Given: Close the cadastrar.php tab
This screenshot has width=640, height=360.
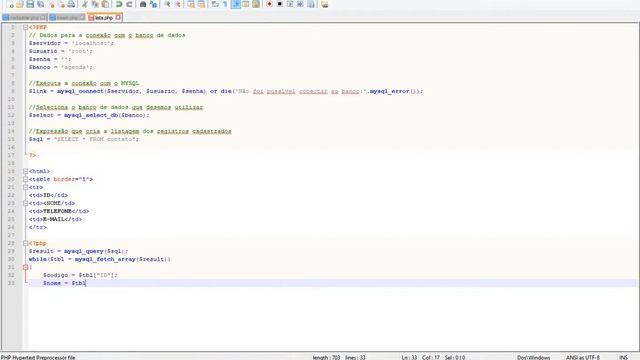Looking at the screenshot, I should tap(43, 18).
